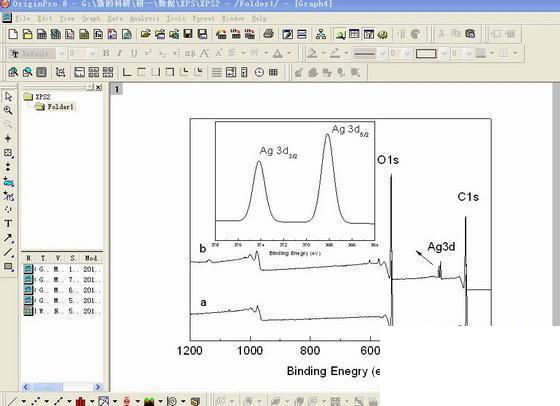Open the Line+Symbol plot dropdown arrow
This screenshot has width=560, height=406.
point(69,402)
